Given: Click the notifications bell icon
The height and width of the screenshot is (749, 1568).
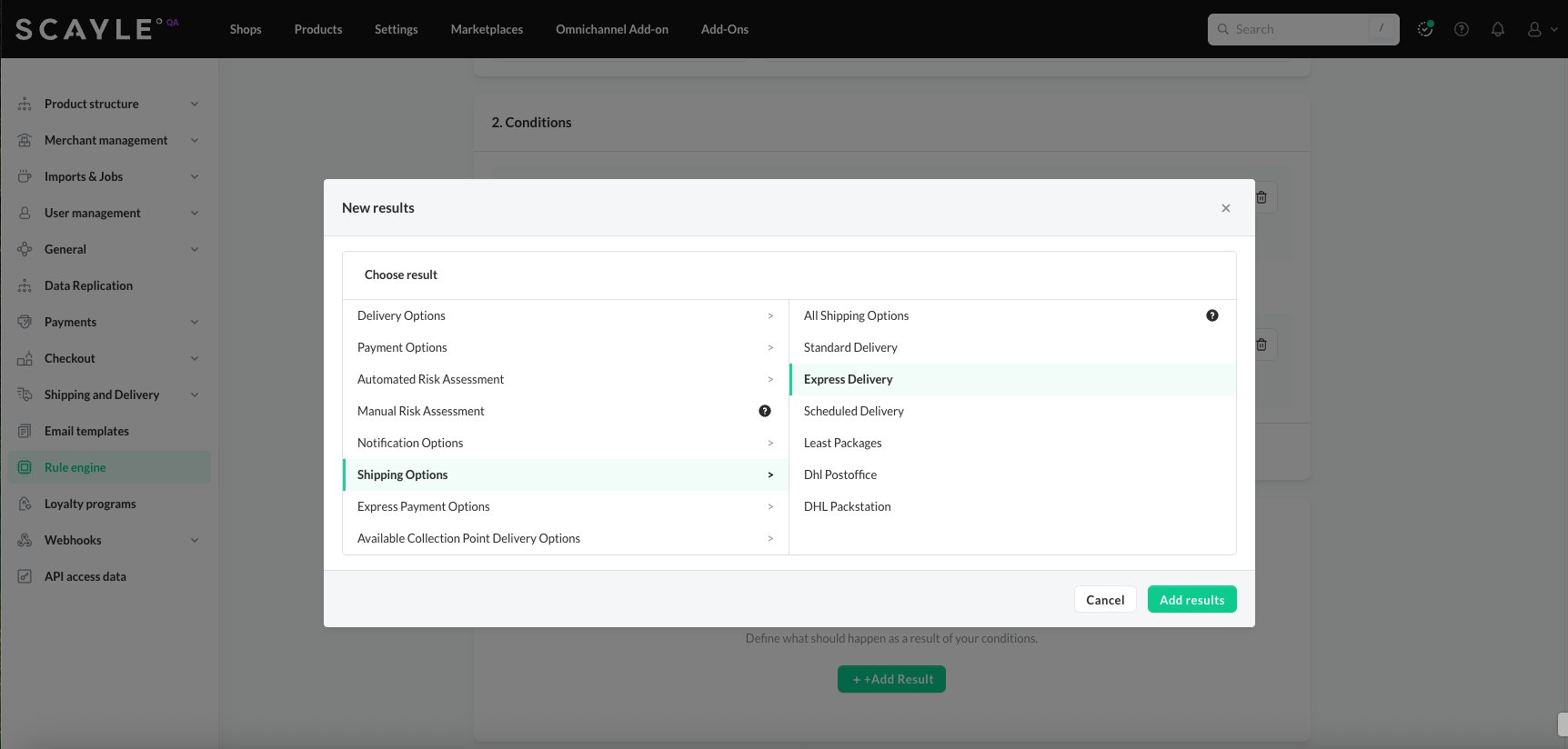Looking at the screenshot, I should (1497, 29).
